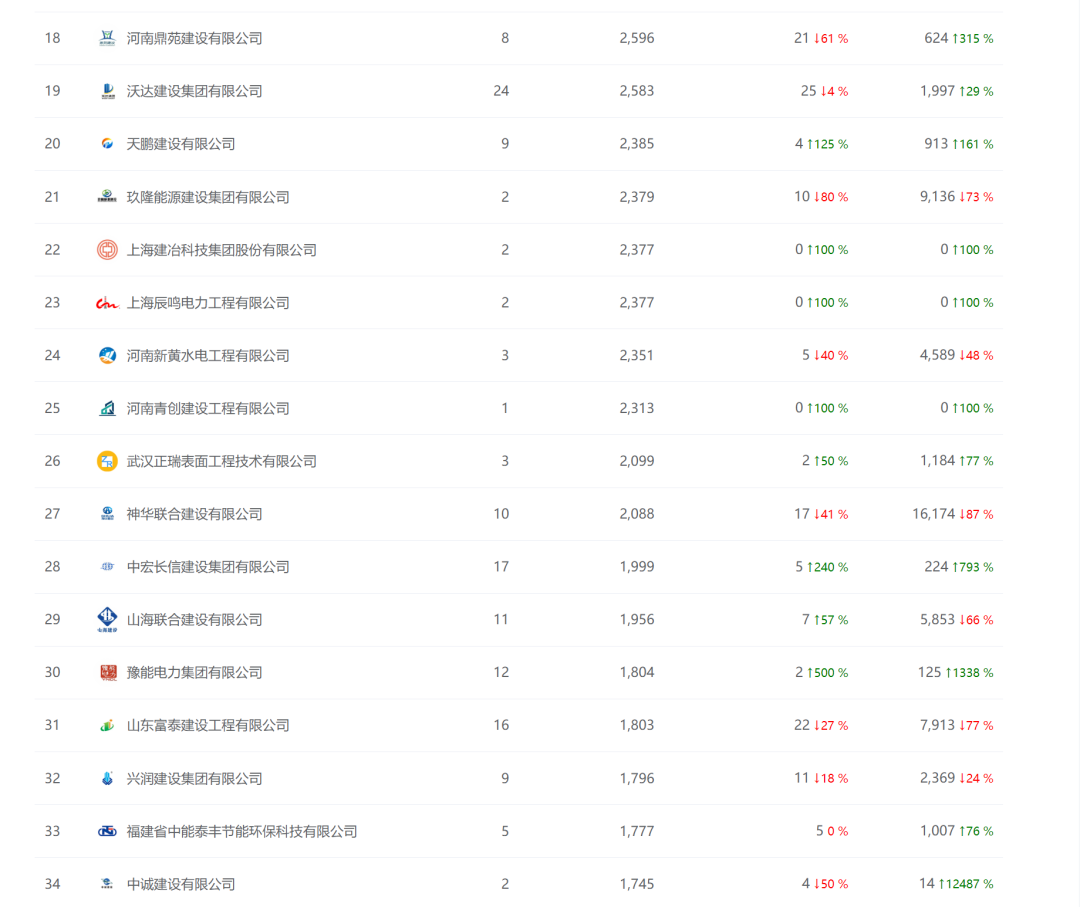Select 中宏长信建设集团有限公司 company name
This screenshot has width=1080, height=907.
[208, 567]
